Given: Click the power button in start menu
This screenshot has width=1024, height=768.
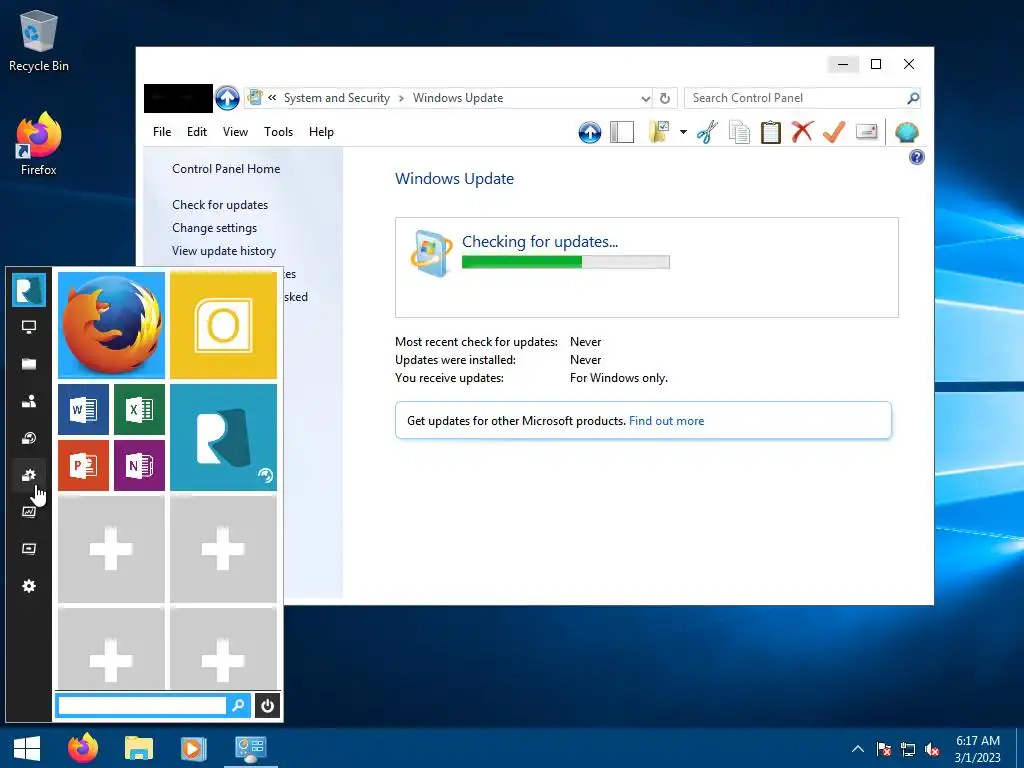Looking at the screenshot, I should pos(267,706).
